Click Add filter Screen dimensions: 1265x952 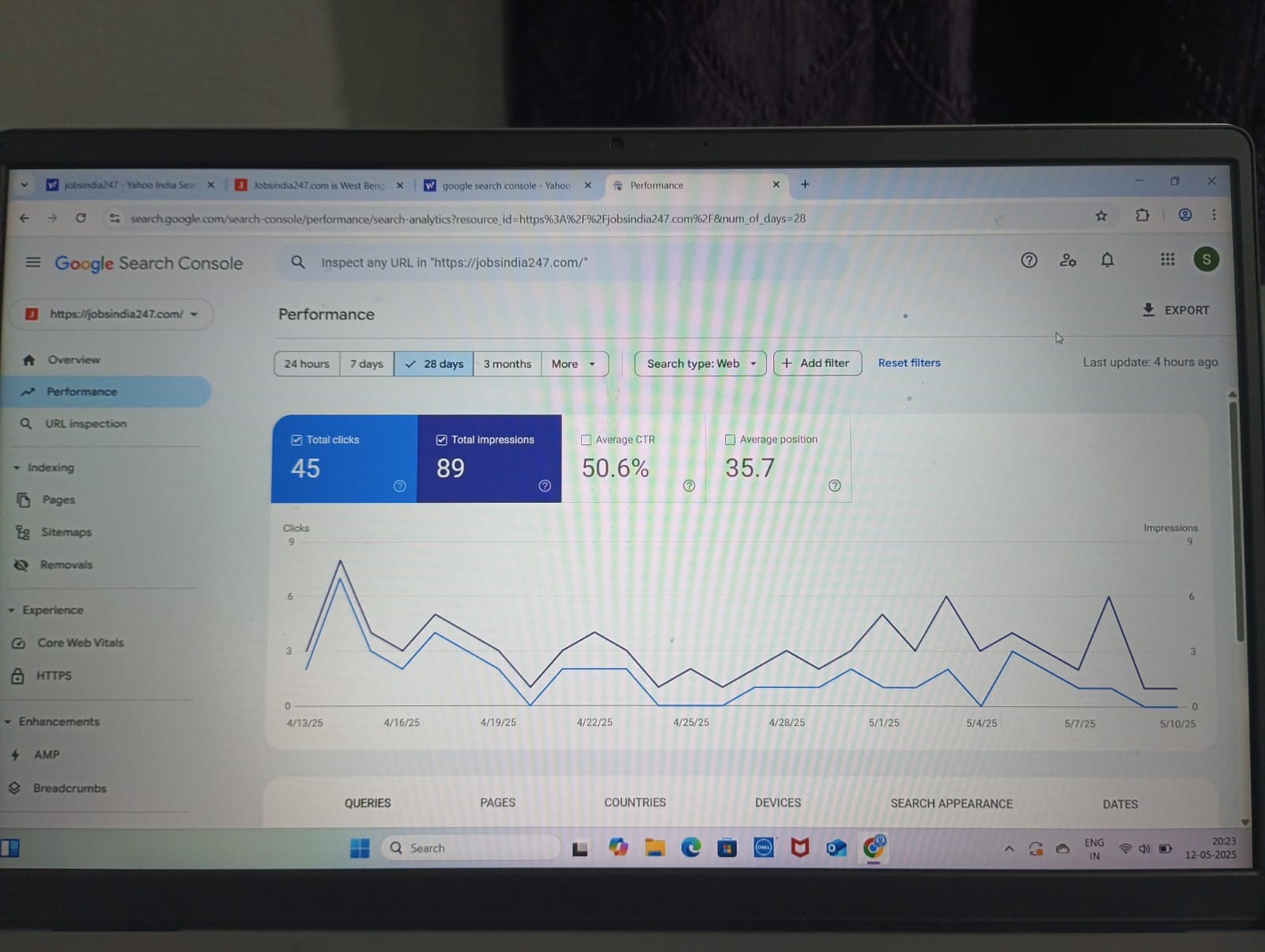(818, 363)
